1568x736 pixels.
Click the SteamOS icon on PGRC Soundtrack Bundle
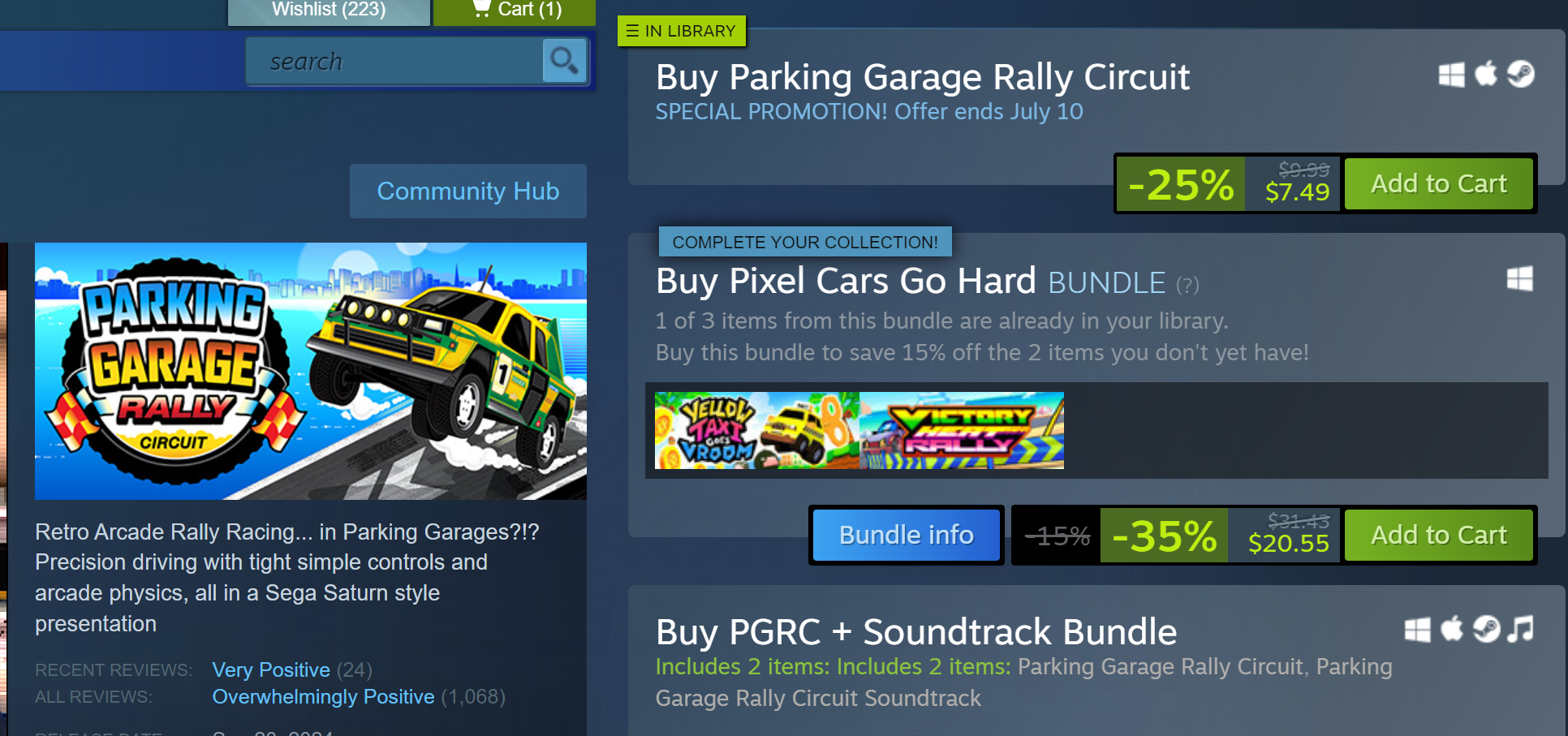pyautogui.click(x=1486, y=629)
